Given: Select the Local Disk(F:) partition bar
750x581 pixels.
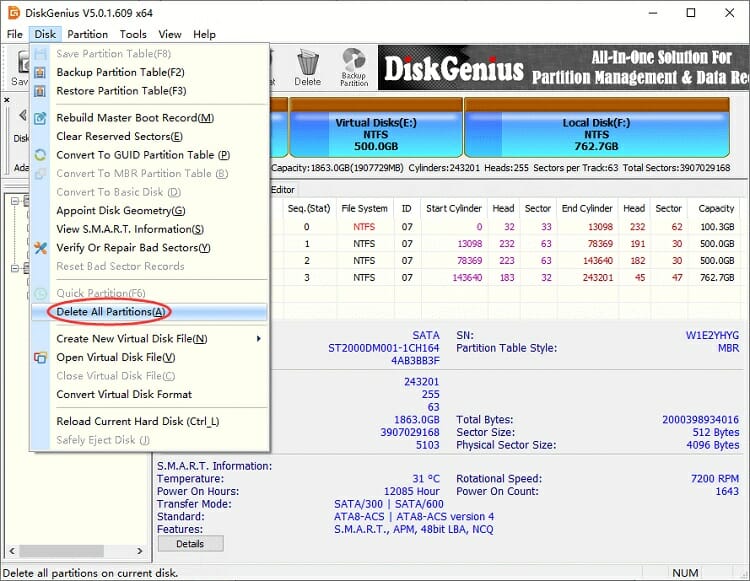Looking at the screenshot, I should tap(596, 129).
